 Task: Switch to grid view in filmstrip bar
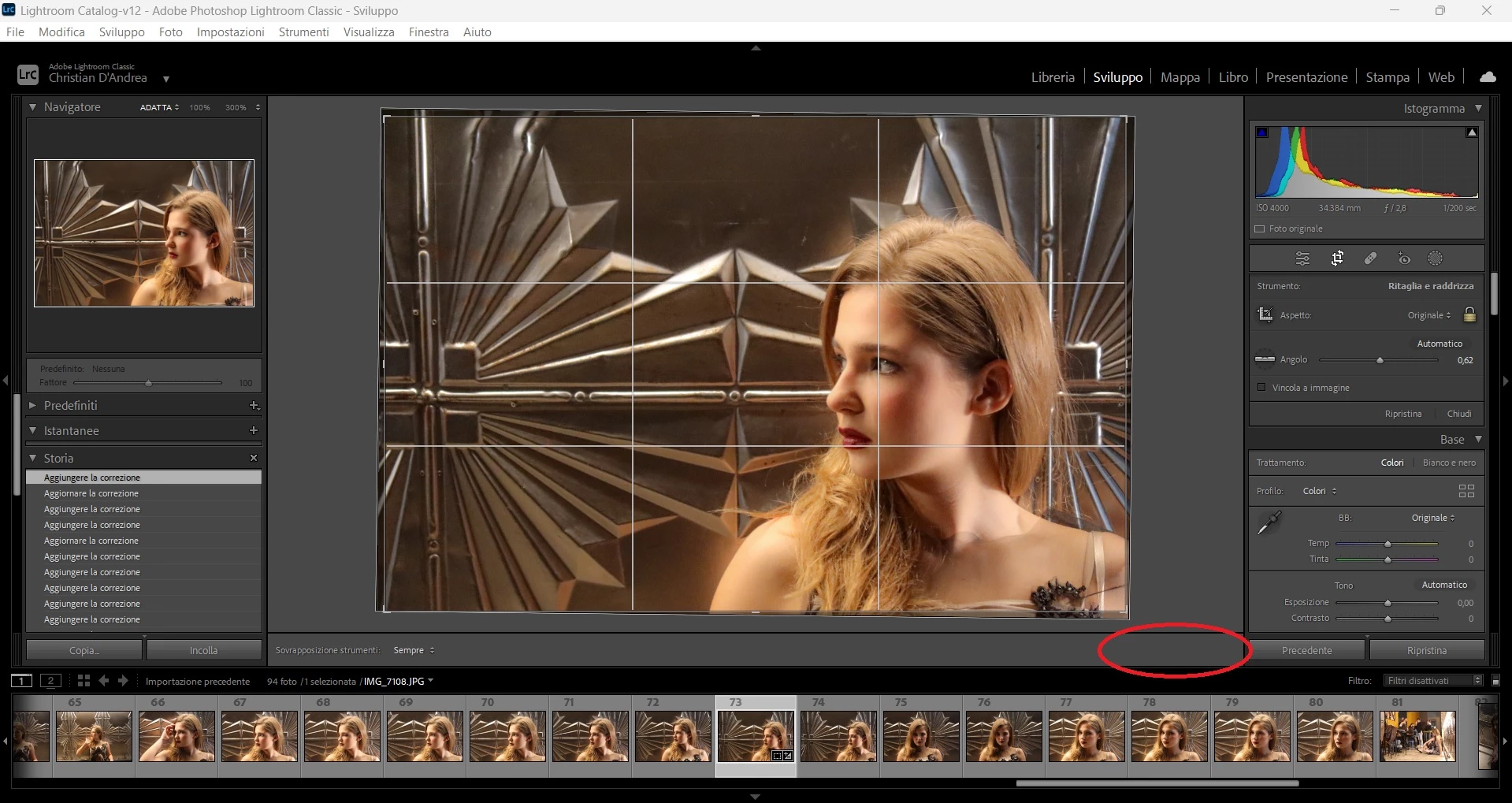[84, 681]
